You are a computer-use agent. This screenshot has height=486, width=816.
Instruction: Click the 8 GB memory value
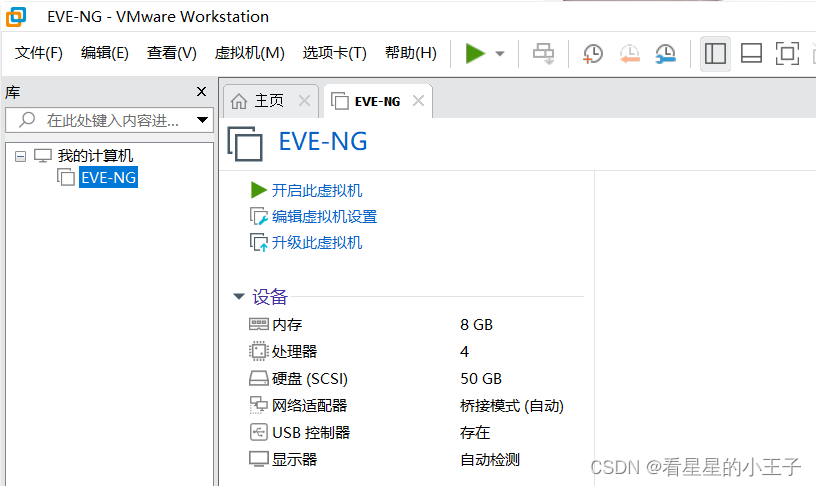476,325
